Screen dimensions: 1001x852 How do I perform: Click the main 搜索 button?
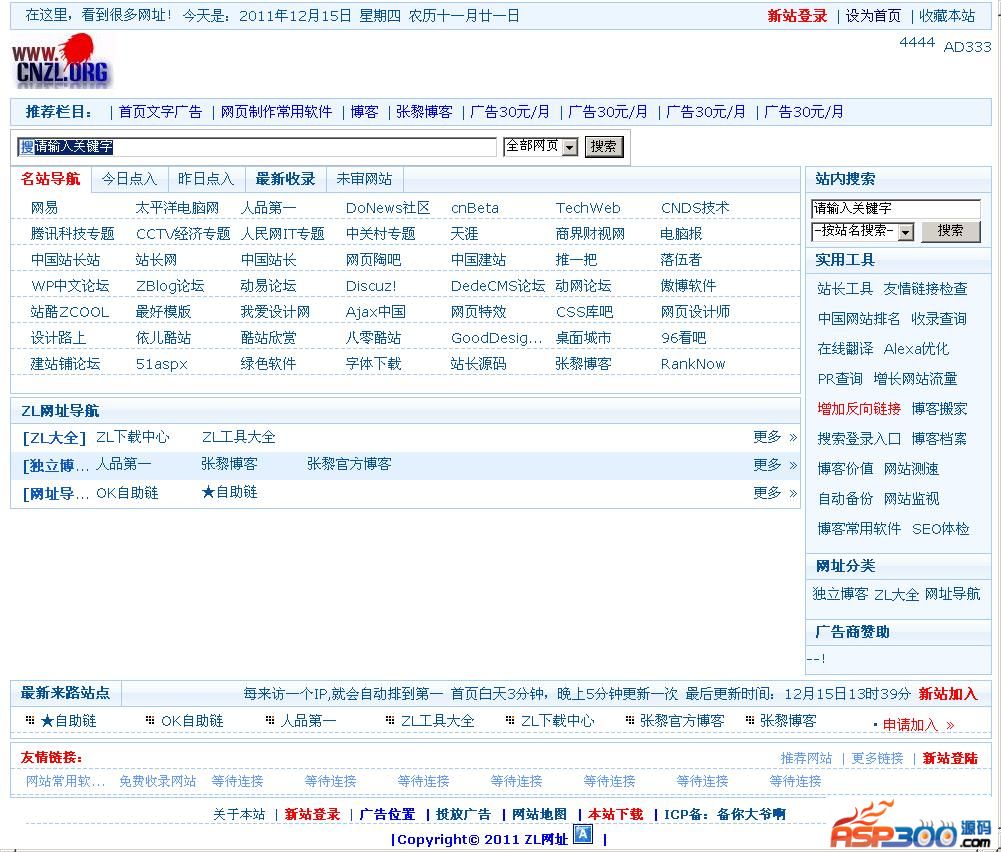pyautogui.click(x=603, y=147)
